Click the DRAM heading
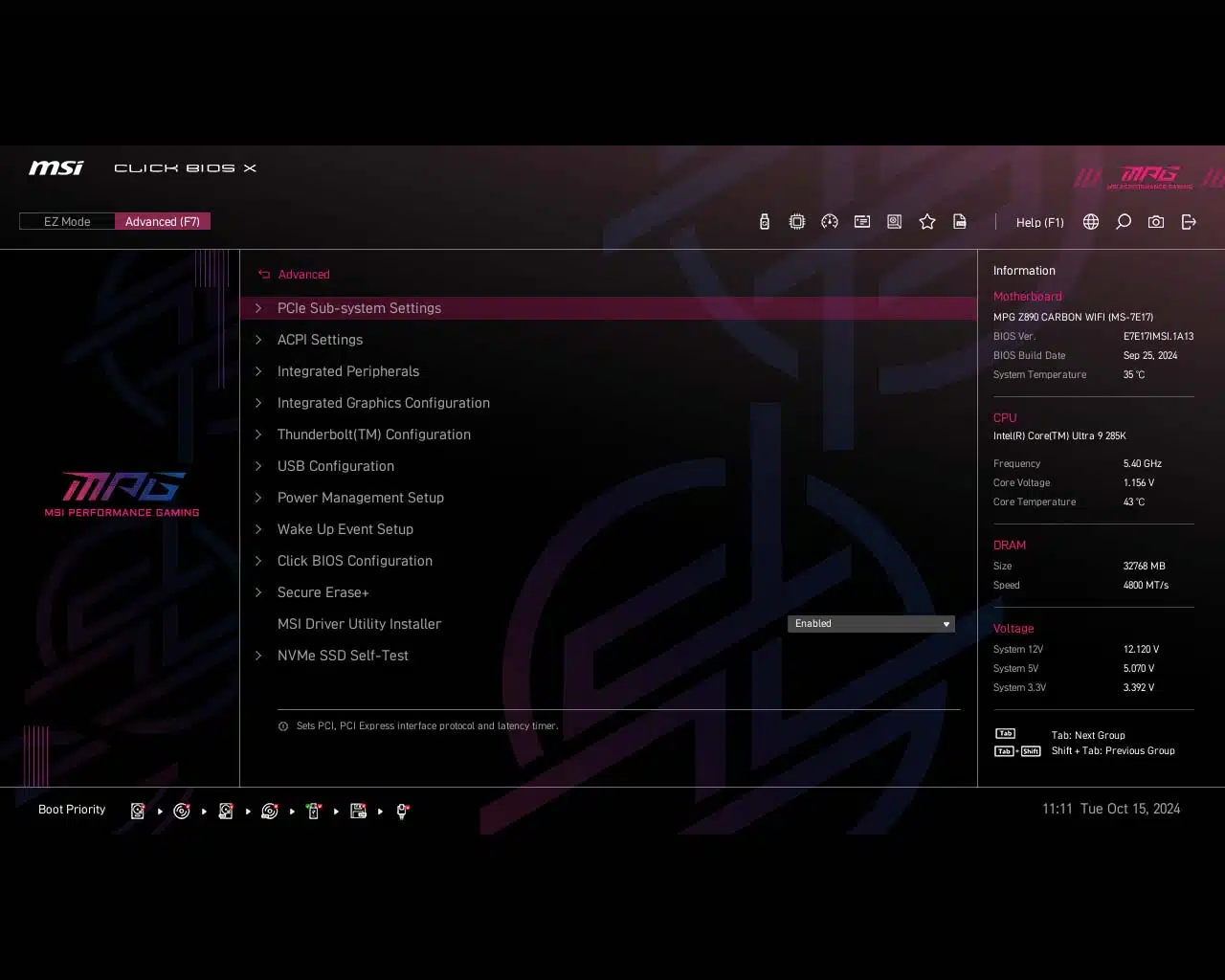1225x980 pixels. click(1010, 546)
